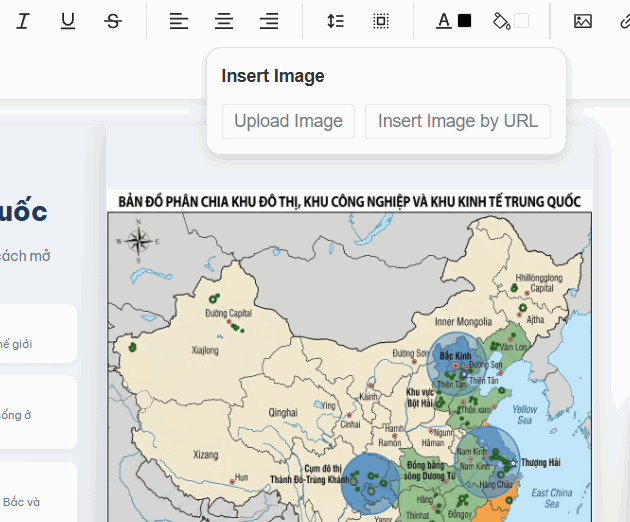The width and height of the screenshot is (630, 522).
Task: Pick the white background fill swatch
Action: coord(522,20)
